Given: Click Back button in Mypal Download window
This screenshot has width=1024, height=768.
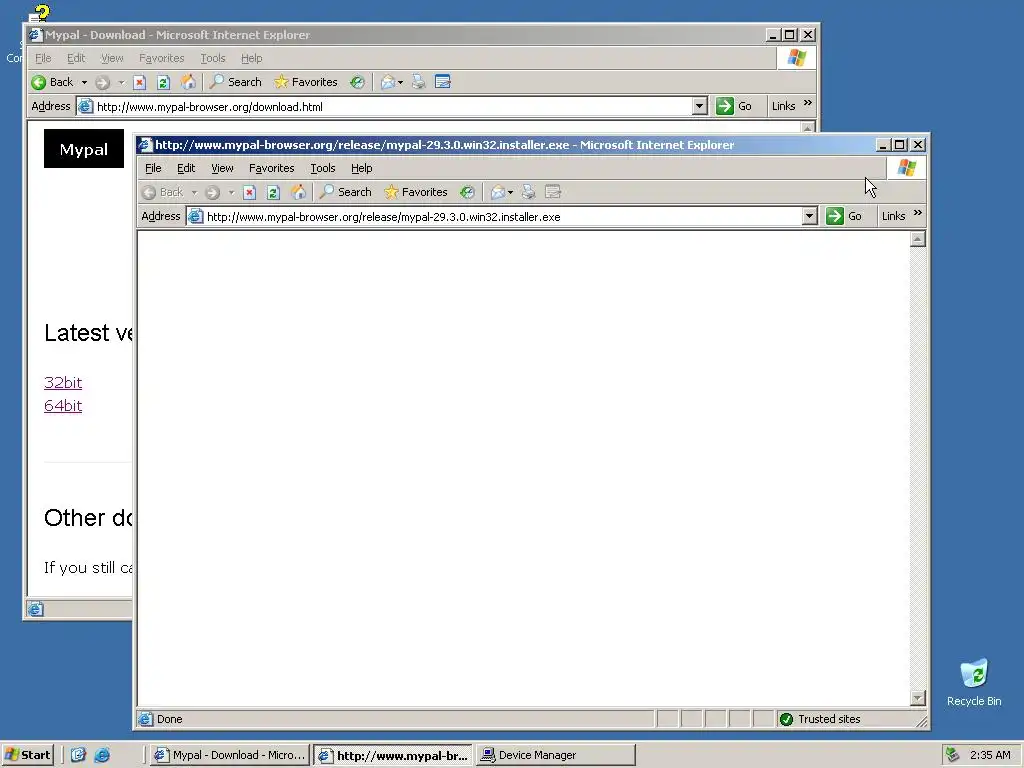Looking at the screenshot, I should pyautogui.click(x=52, y=82).
